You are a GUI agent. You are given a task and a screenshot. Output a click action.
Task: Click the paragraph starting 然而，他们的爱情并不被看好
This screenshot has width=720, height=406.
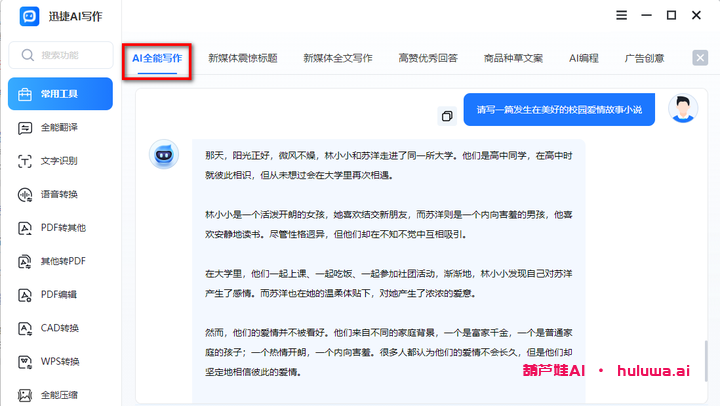388,352
